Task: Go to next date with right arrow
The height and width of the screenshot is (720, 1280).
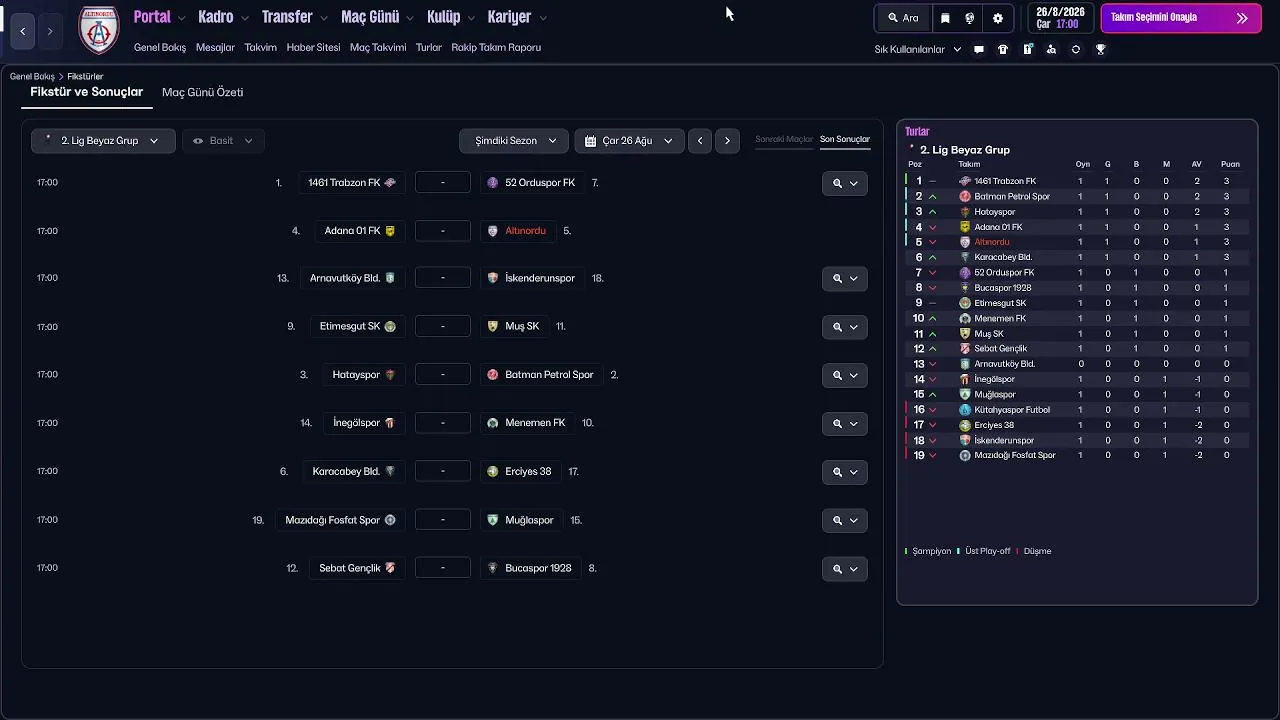Action: click(x=727, y=141)
